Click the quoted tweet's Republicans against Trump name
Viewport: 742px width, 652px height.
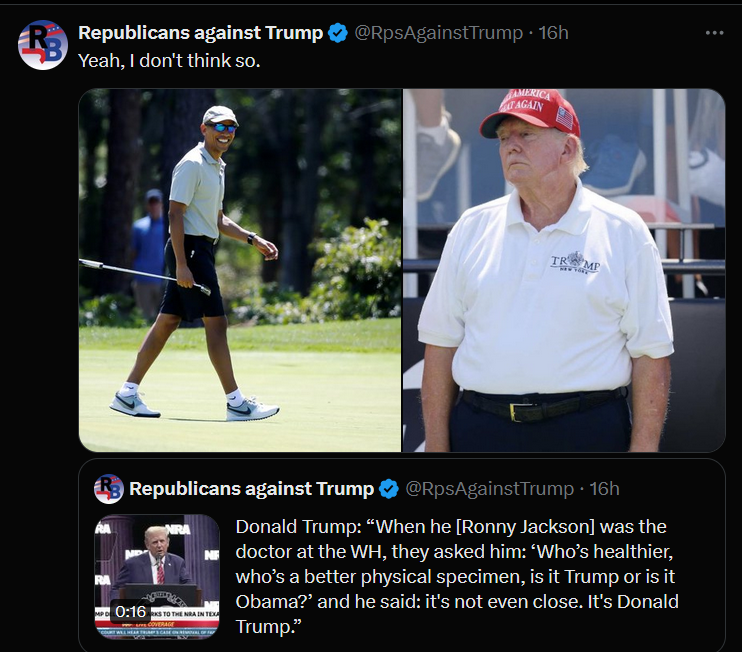tap(251, 489)
